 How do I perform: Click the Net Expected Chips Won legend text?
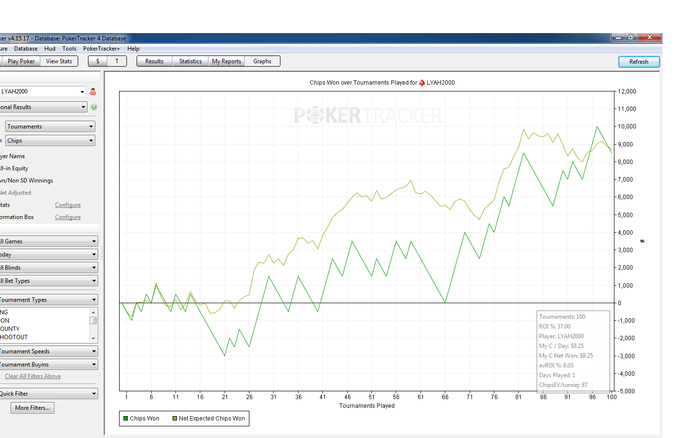tap(212, 418)
